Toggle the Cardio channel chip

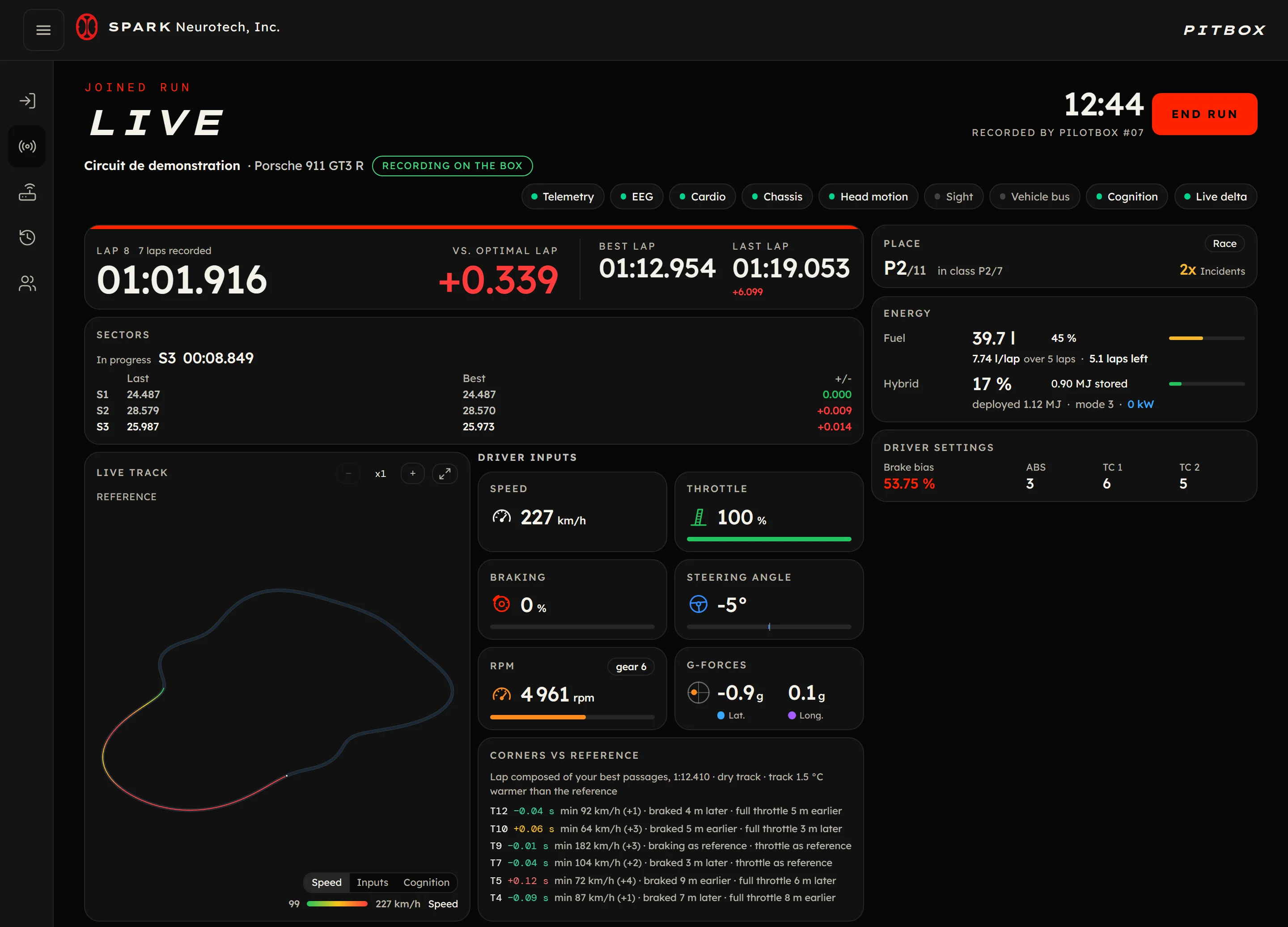coord(703,196)
